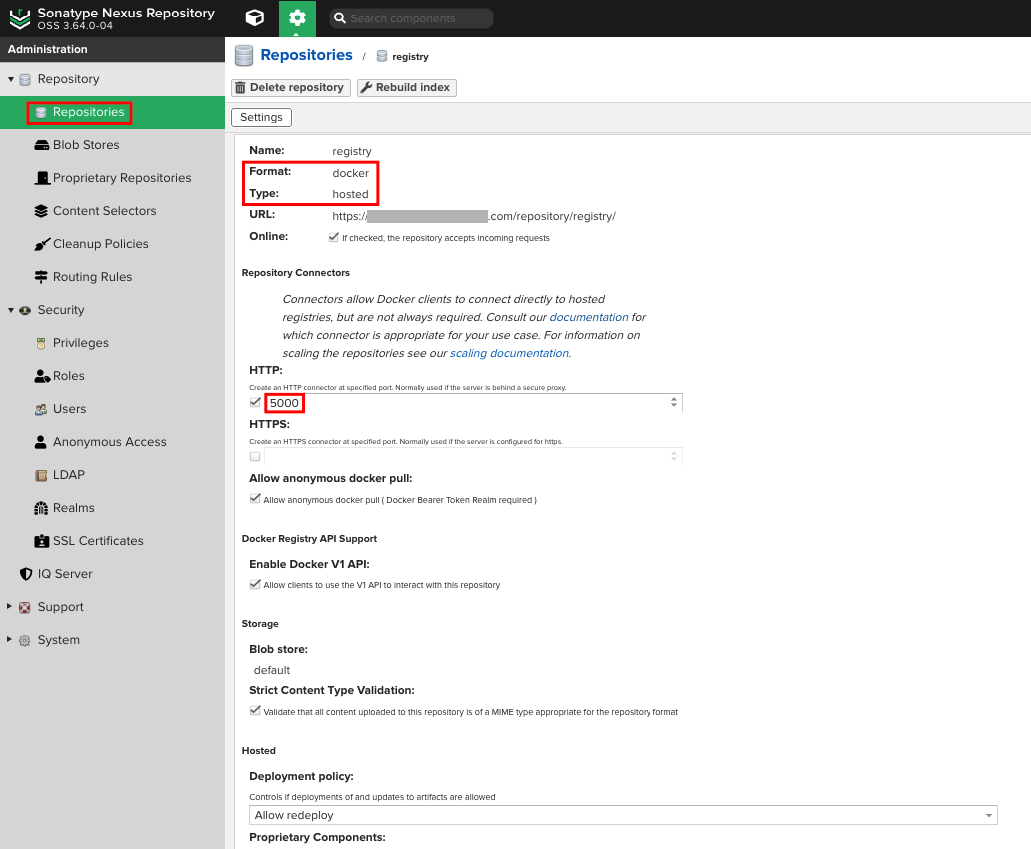Click the SSL Certificates badge icon
Image resolution: width=1031 pixels, height=849 pixels.
41,541
